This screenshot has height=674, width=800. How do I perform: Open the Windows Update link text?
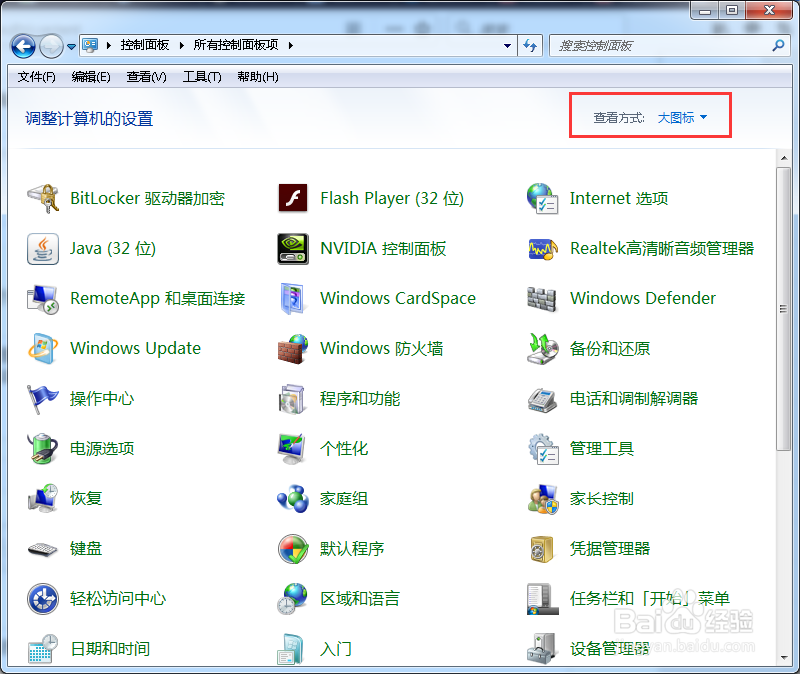click(136, 348)
